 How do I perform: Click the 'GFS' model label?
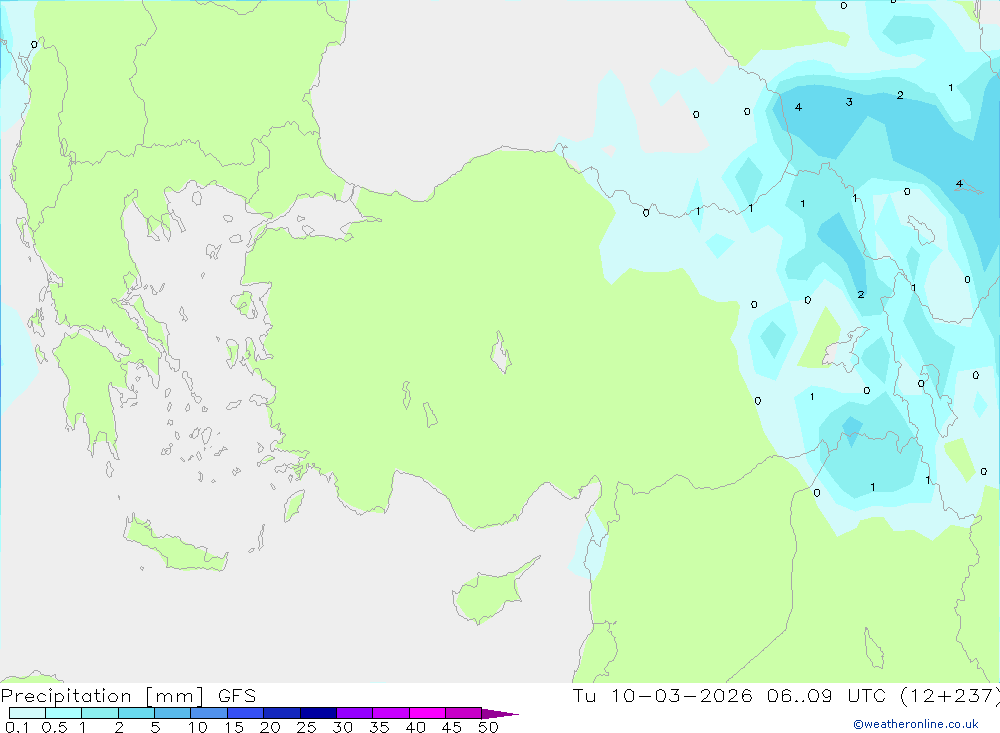(x=237, y=695)
